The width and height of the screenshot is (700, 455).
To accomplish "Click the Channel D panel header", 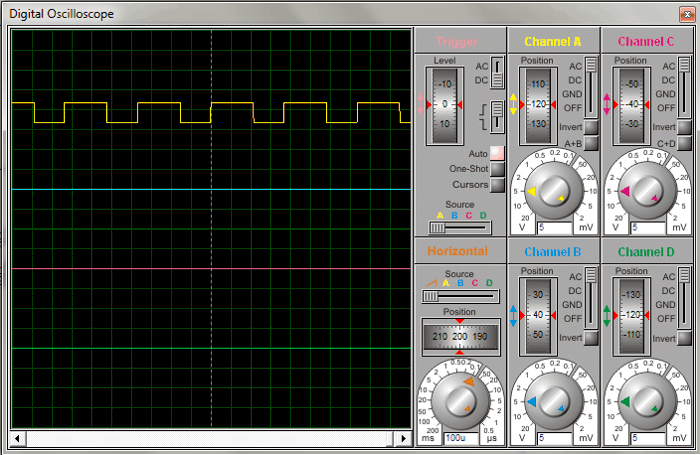I will [646, 252].
